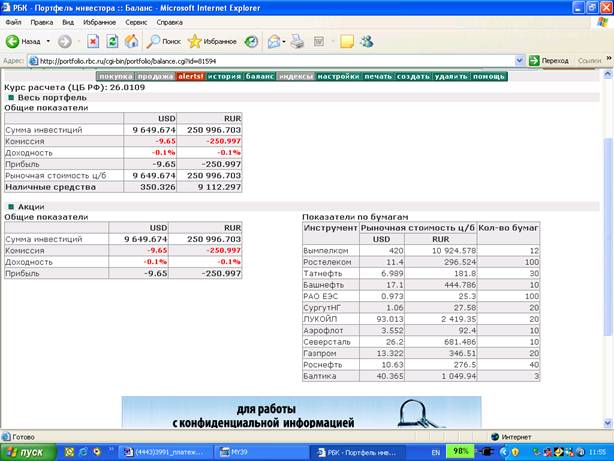The height and width of the screenshot is (461, 614).
Task: Click the Back navigation arrow icon
Action: point(15,42)
